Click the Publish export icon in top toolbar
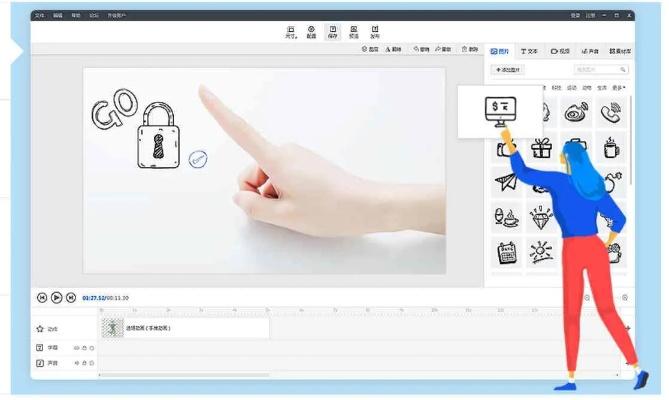 (375, 32)
